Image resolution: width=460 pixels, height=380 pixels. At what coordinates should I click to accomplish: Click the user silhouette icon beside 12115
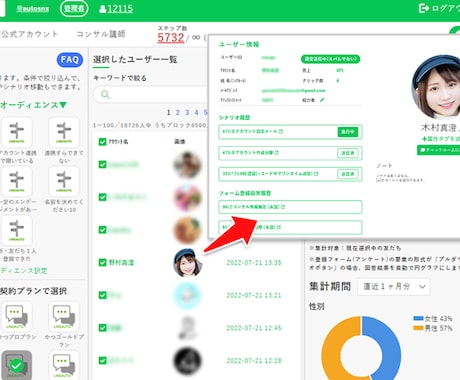pyautogui.click(x=103, y=9)
